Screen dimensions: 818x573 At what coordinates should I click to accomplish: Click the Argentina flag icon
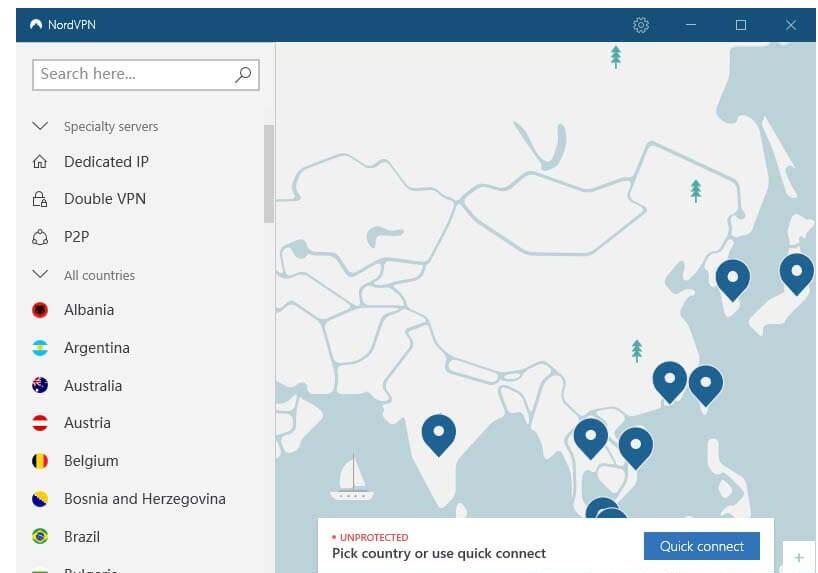click(40, 348)
